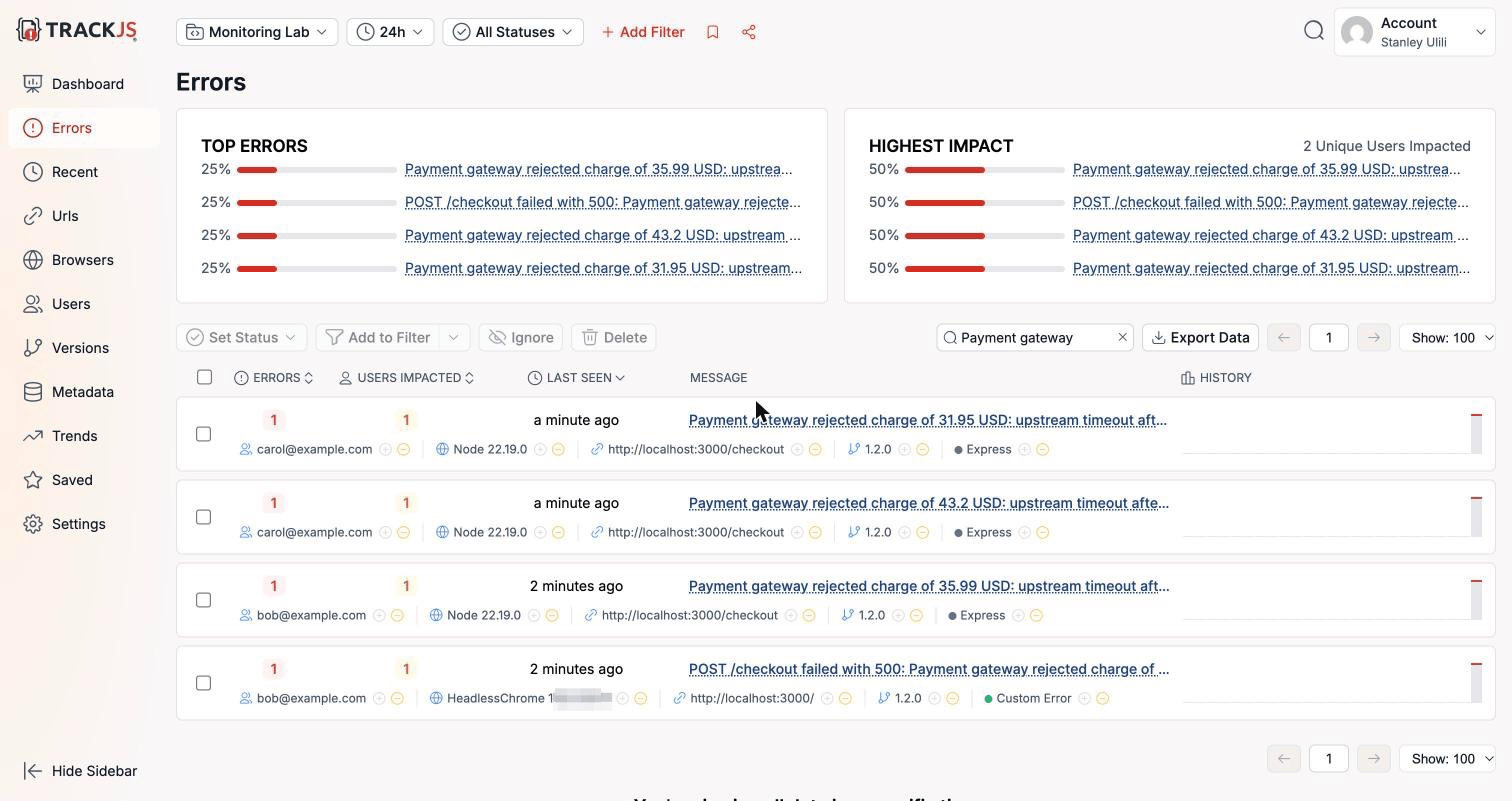Viewport: 1512px width, 801px height.
Task: Open the Recent page from sidebar
Action: pos(84,172)
